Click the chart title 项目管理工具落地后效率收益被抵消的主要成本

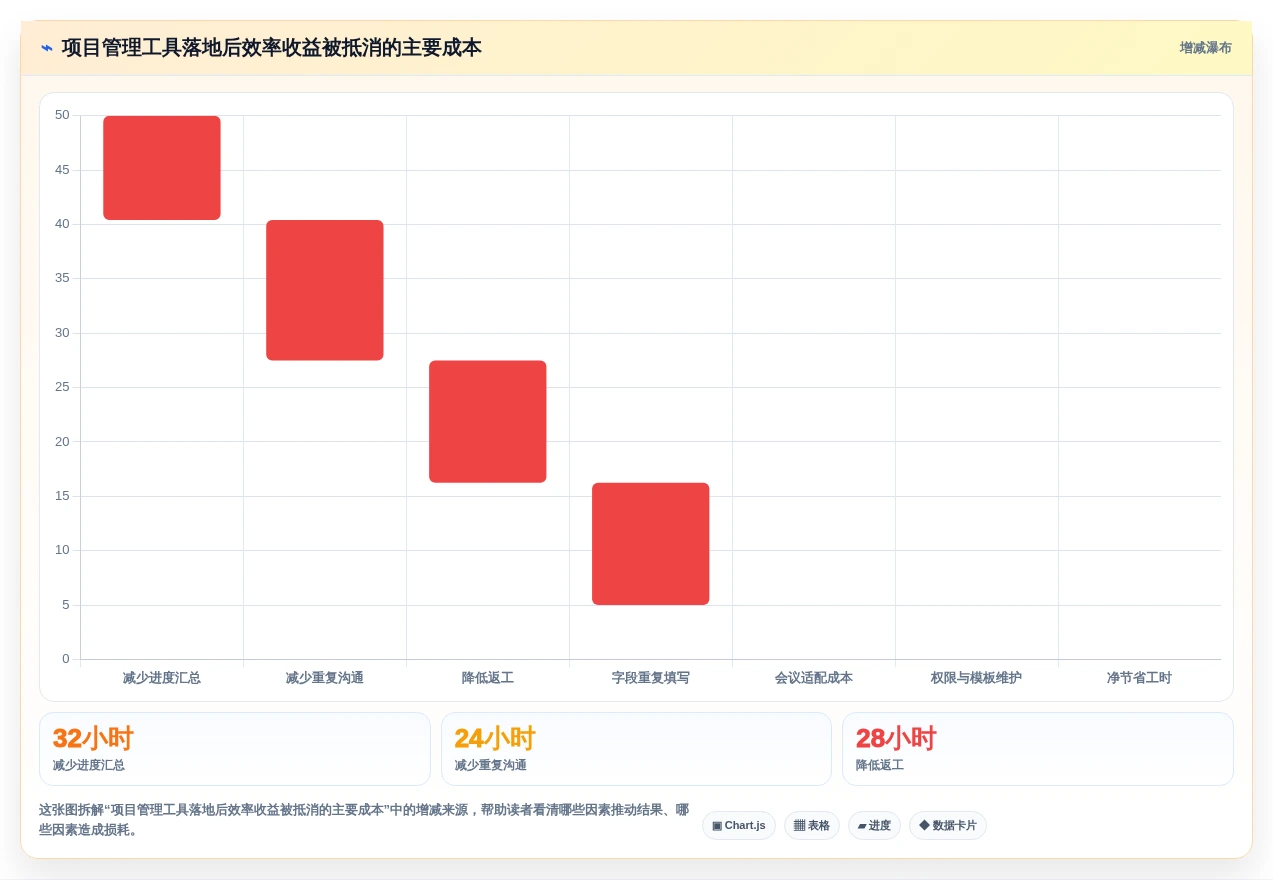coord(272,48)
